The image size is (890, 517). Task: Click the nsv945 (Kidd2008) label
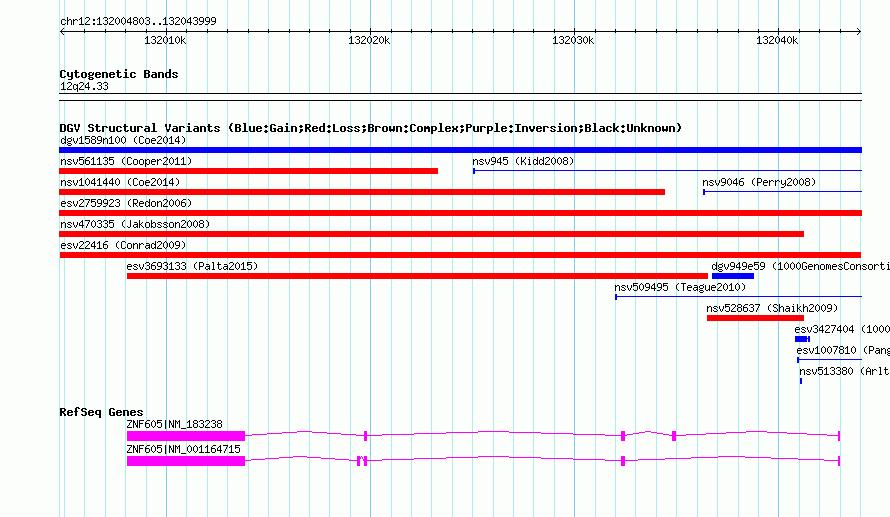(x=523, y=161)
